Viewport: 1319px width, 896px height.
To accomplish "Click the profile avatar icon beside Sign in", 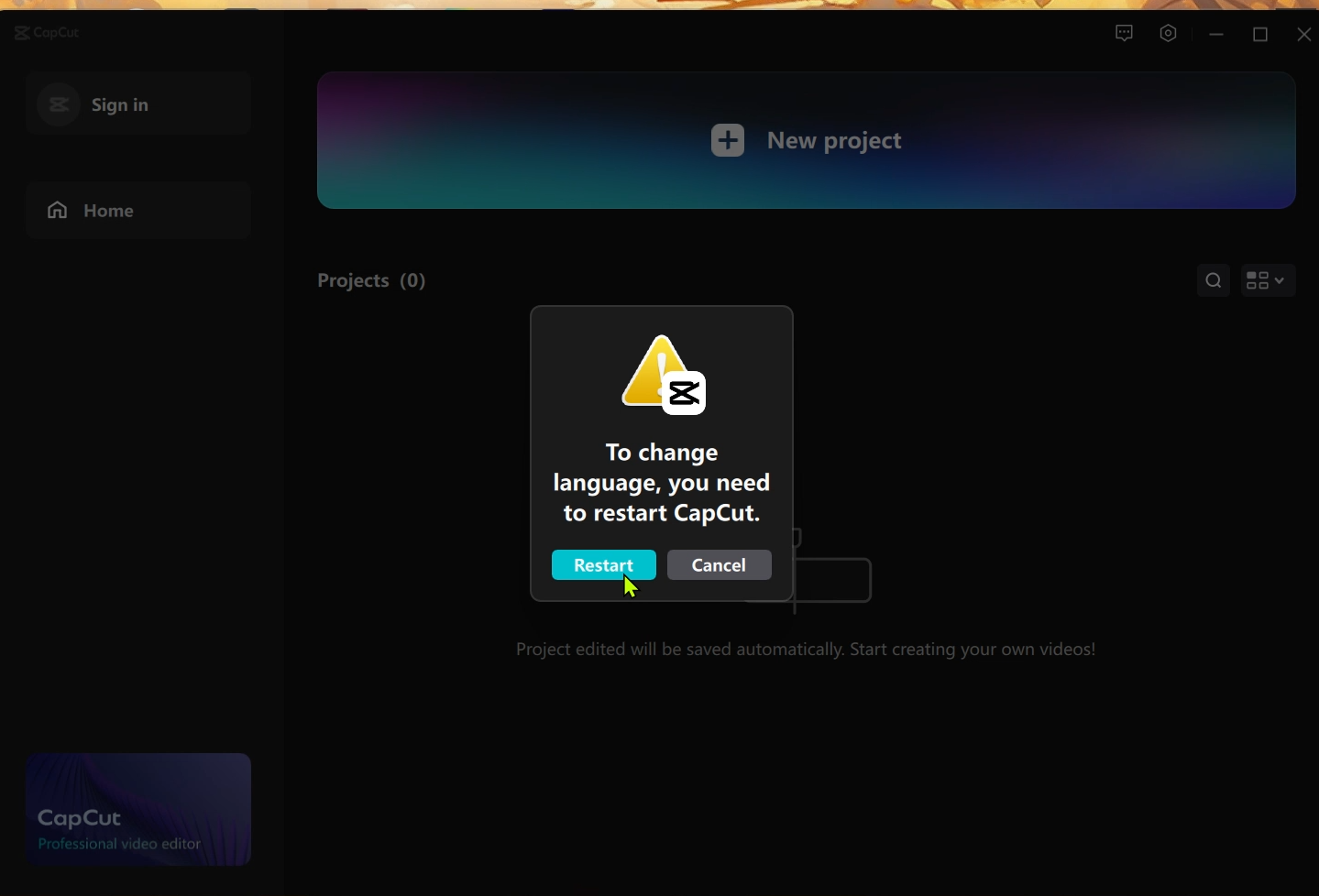I will pyautogui.click(x=59, y=104).
